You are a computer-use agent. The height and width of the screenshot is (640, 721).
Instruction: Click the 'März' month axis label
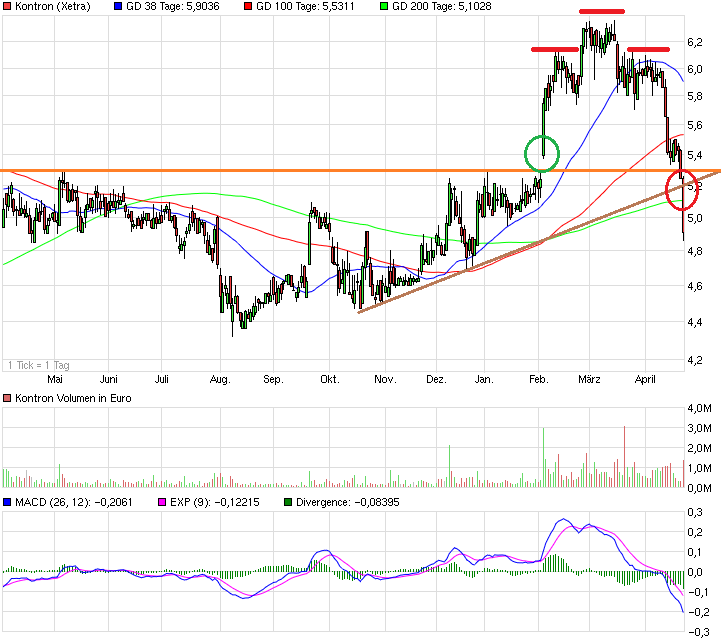[589, 379]
